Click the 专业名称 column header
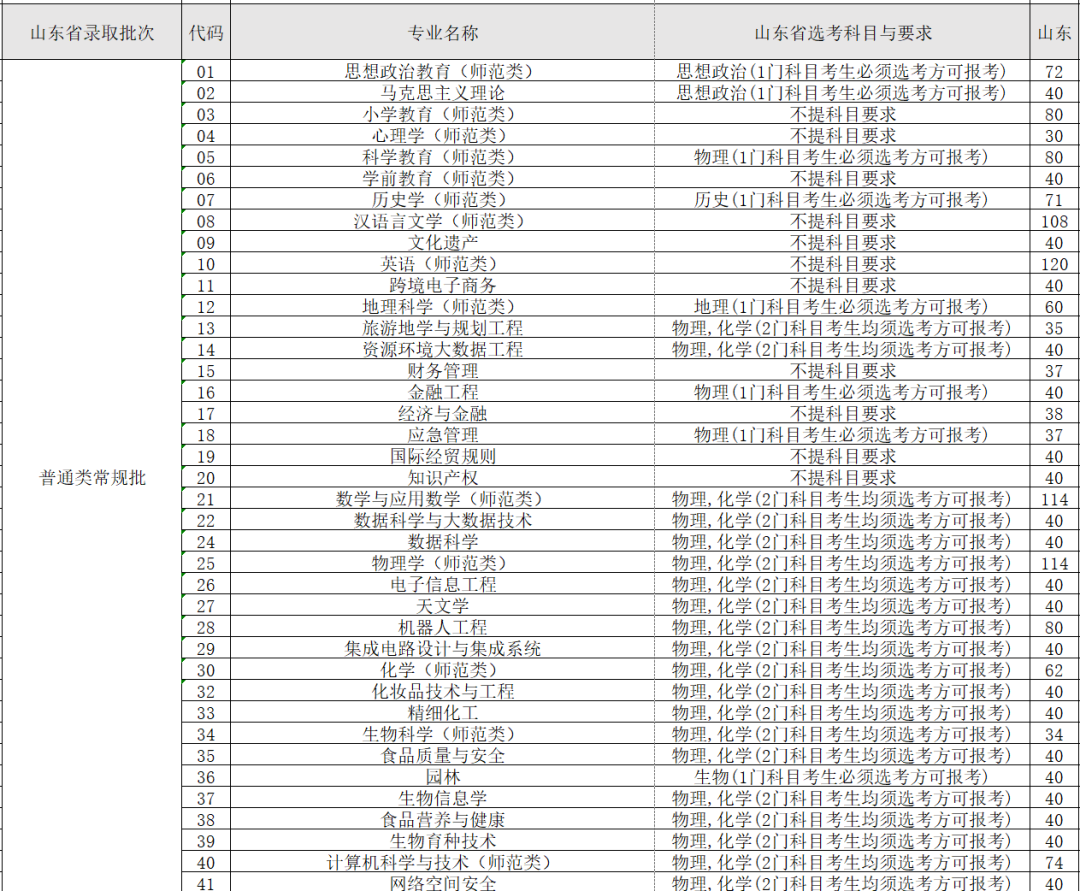Viewport: 1080px width, 891px height. click(x=442, y=32)
